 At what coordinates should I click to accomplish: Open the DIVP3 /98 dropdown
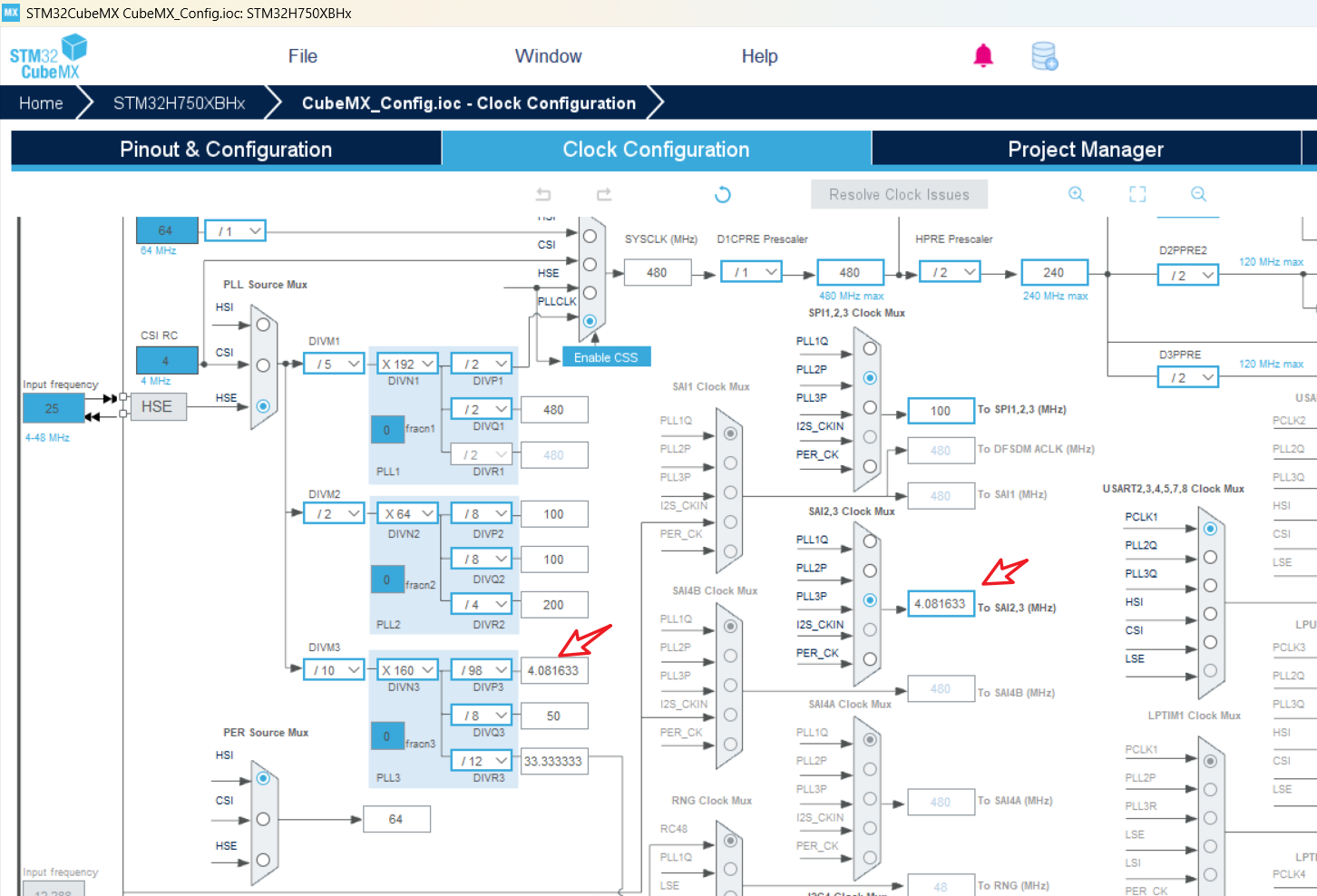[x=482, y=670]
